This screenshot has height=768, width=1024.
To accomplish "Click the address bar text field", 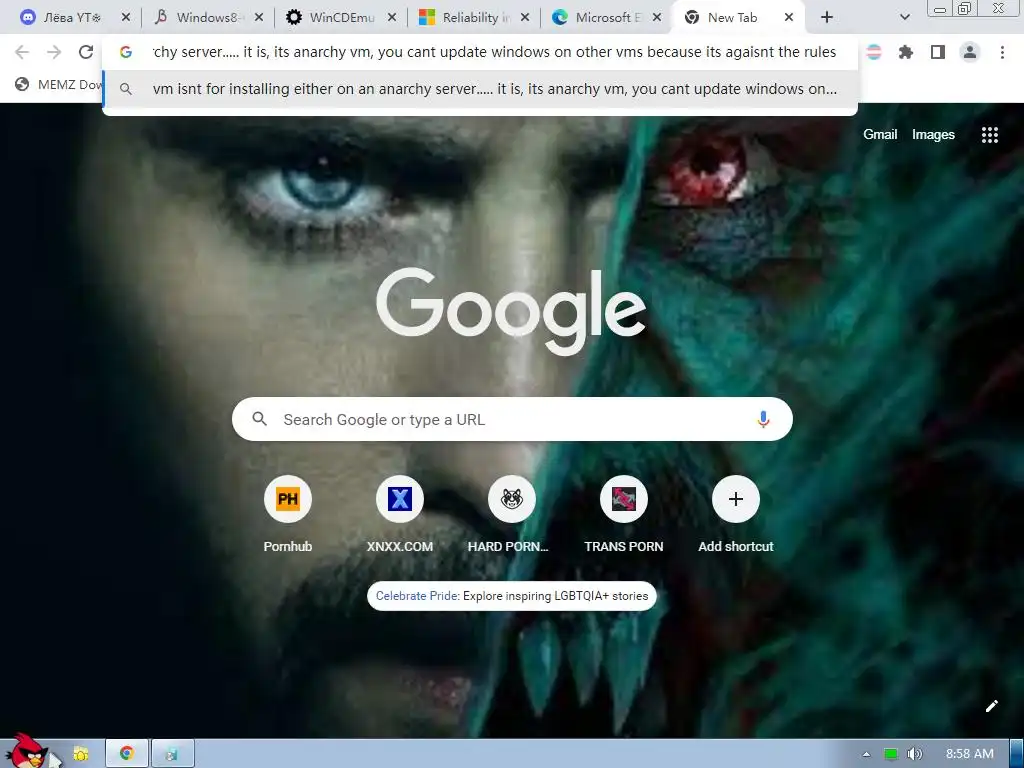I will pos(494,52).
